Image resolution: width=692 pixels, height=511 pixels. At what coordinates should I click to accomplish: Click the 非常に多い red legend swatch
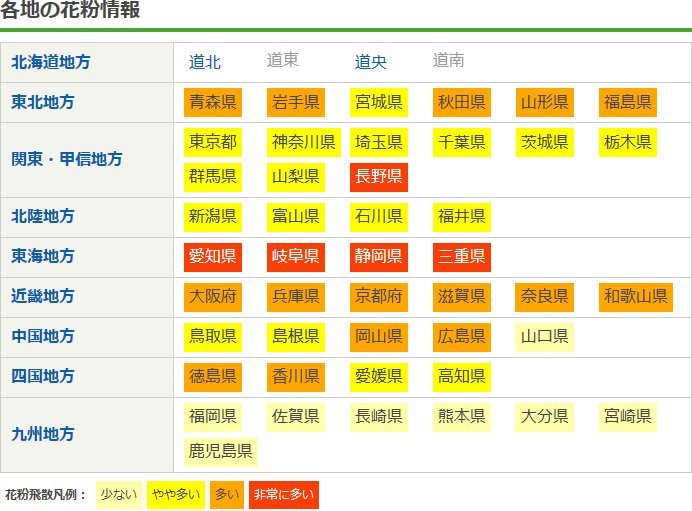(284, 494)
